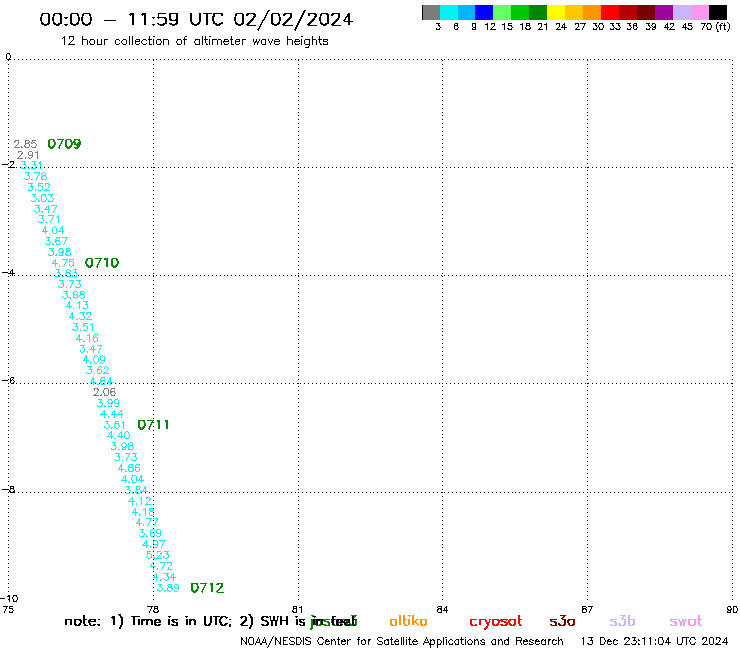Screen dimensions: 740x650
Task: Click the black 70 ft legend swatch
Action: pos(718,12)
